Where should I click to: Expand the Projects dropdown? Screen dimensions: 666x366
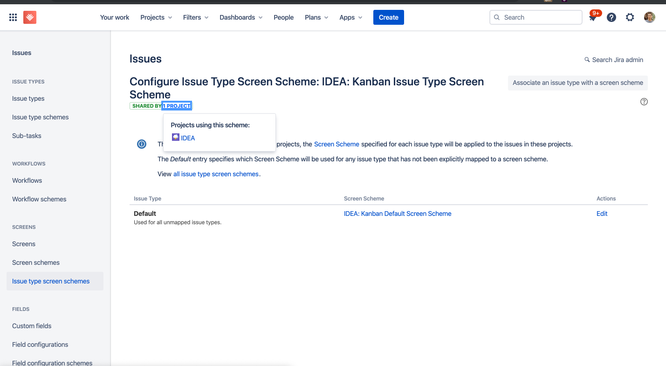click(156, 17)
